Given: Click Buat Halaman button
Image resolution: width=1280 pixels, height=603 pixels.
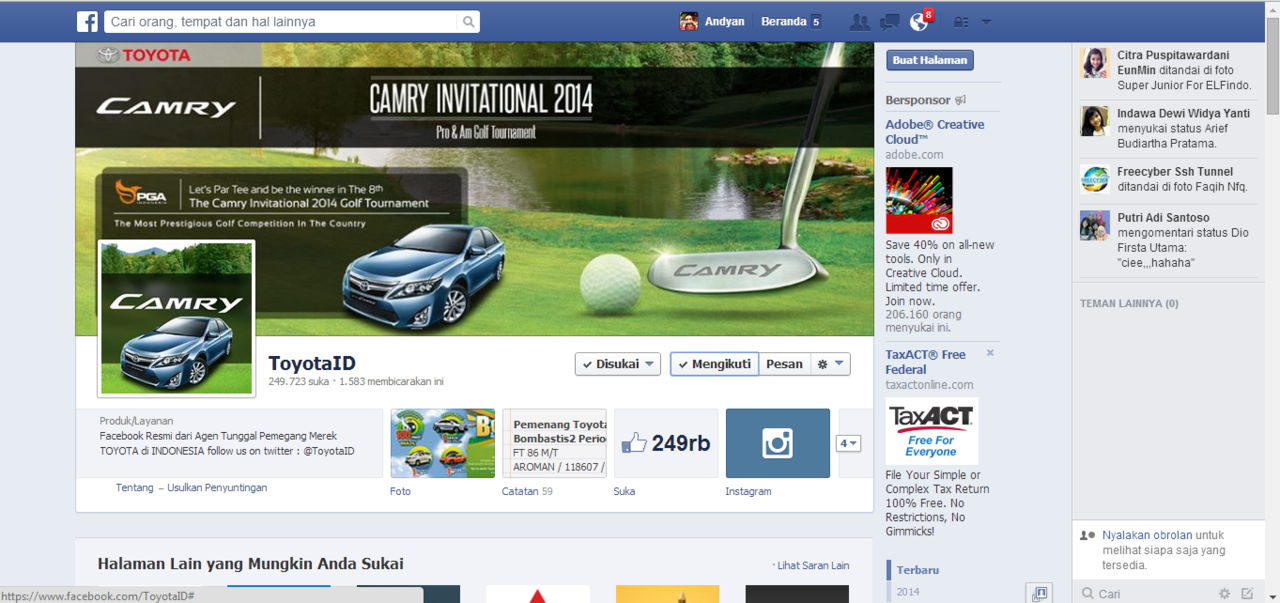Looking at the screenshot, I should tap(930, 60).
